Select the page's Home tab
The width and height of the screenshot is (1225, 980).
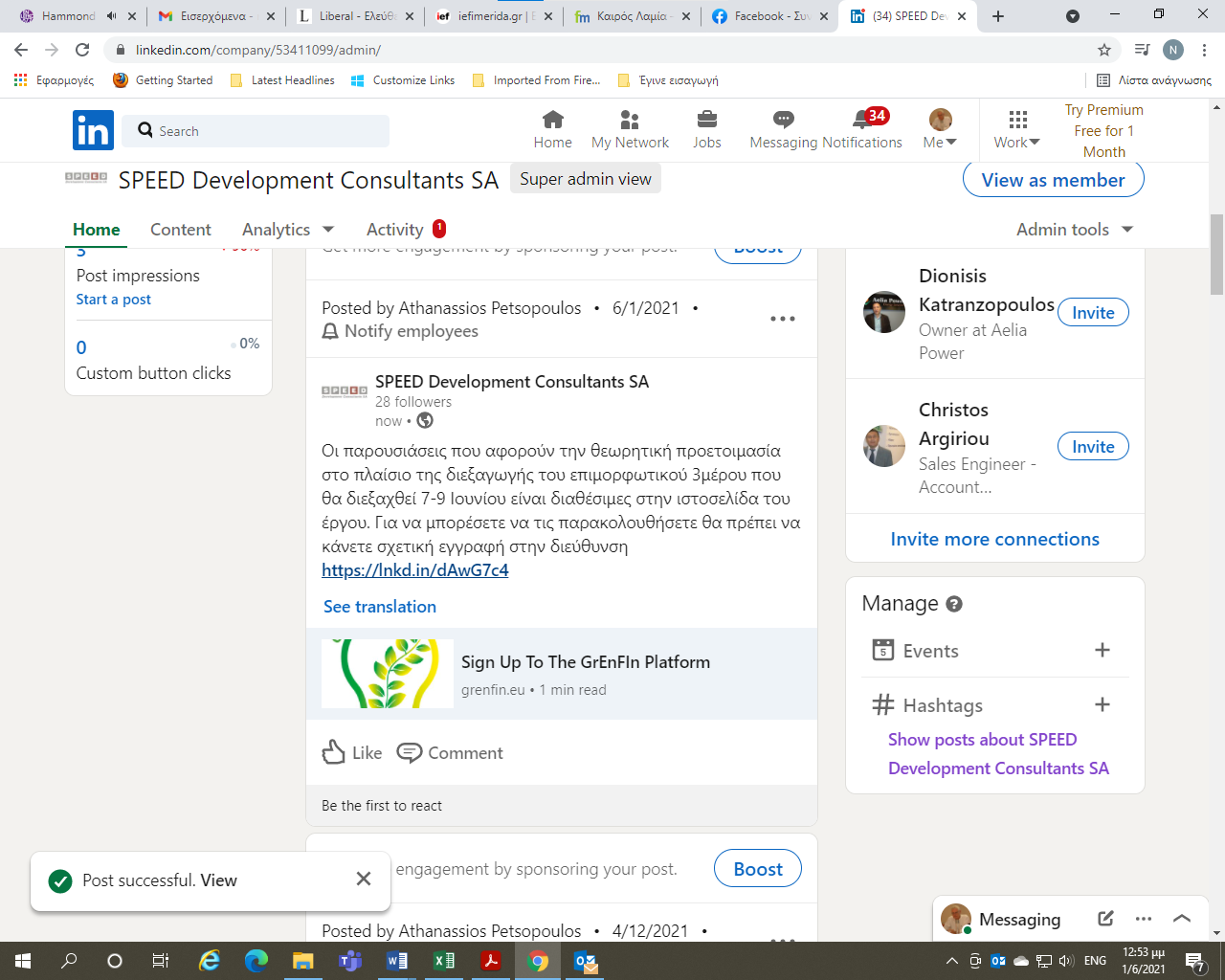point(97,230)
